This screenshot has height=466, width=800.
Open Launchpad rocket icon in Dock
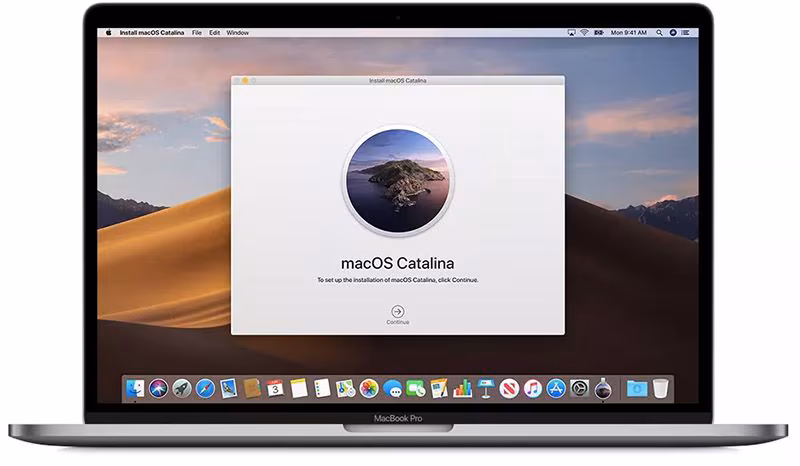point(182,389)
